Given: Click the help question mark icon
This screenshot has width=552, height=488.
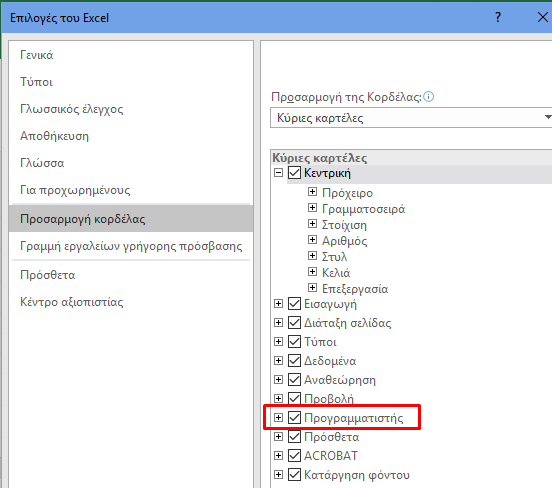Looking at the screenshot, I should point(497,17).
